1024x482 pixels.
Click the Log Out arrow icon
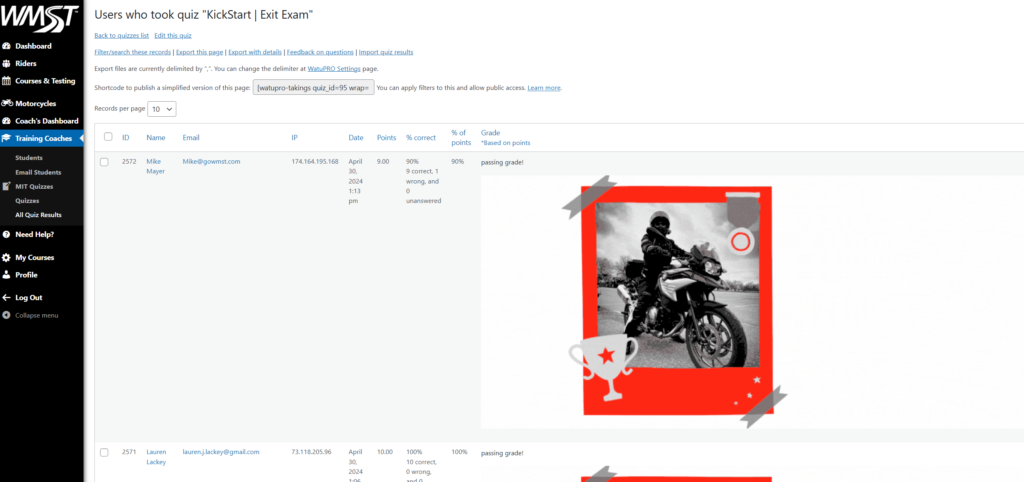click(x=7, y=297)
